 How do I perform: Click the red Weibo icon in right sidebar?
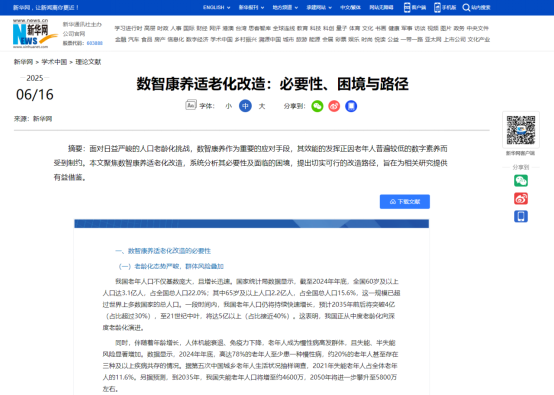pos(521,199)
